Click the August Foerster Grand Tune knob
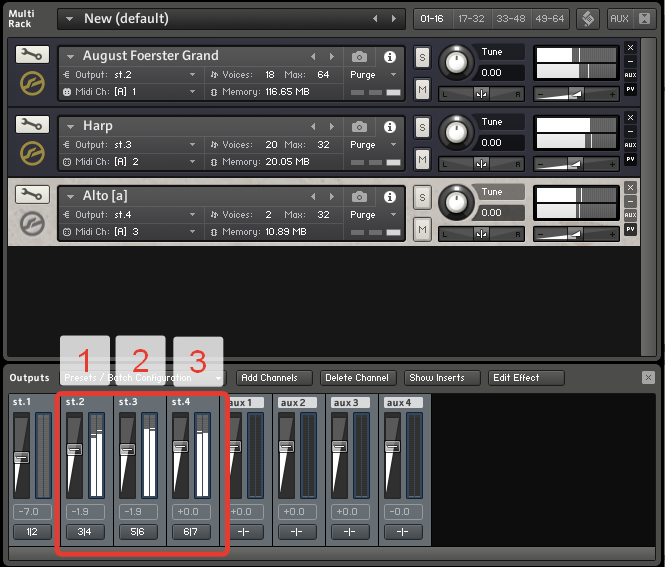Screen dimensions: 665x567 click(456, 63)
